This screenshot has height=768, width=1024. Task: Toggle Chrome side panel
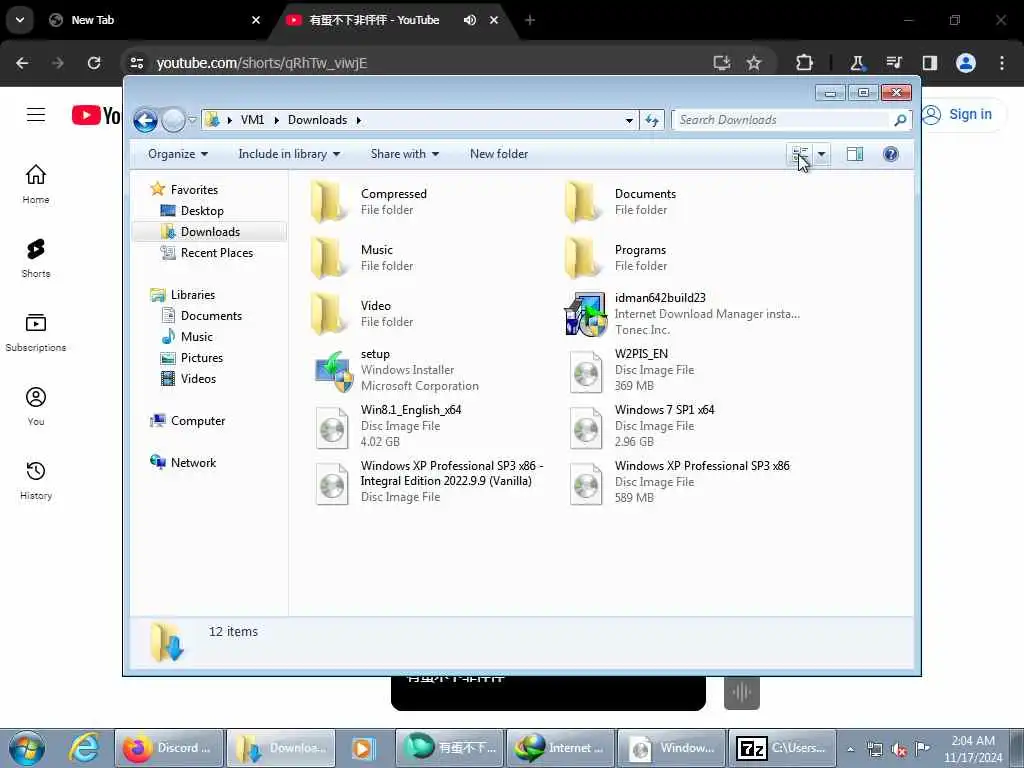coord(929,63)
